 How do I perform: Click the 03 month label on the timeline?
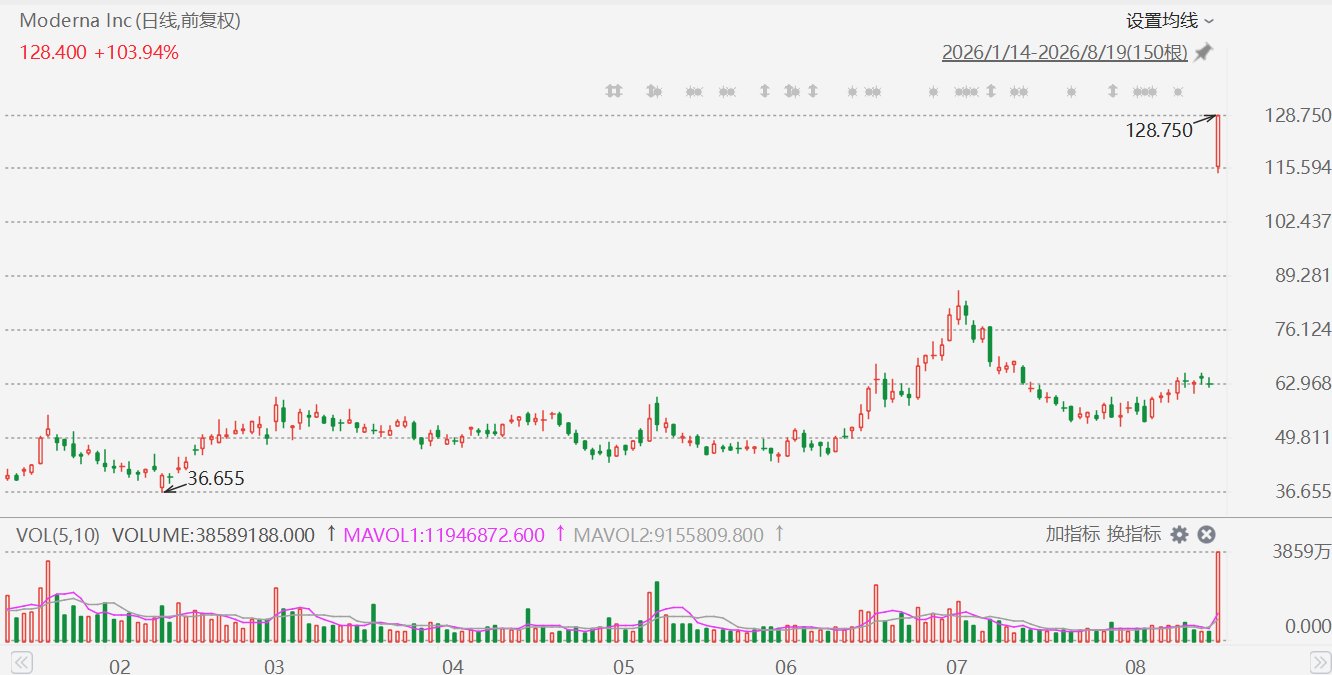tap(274, 666)
